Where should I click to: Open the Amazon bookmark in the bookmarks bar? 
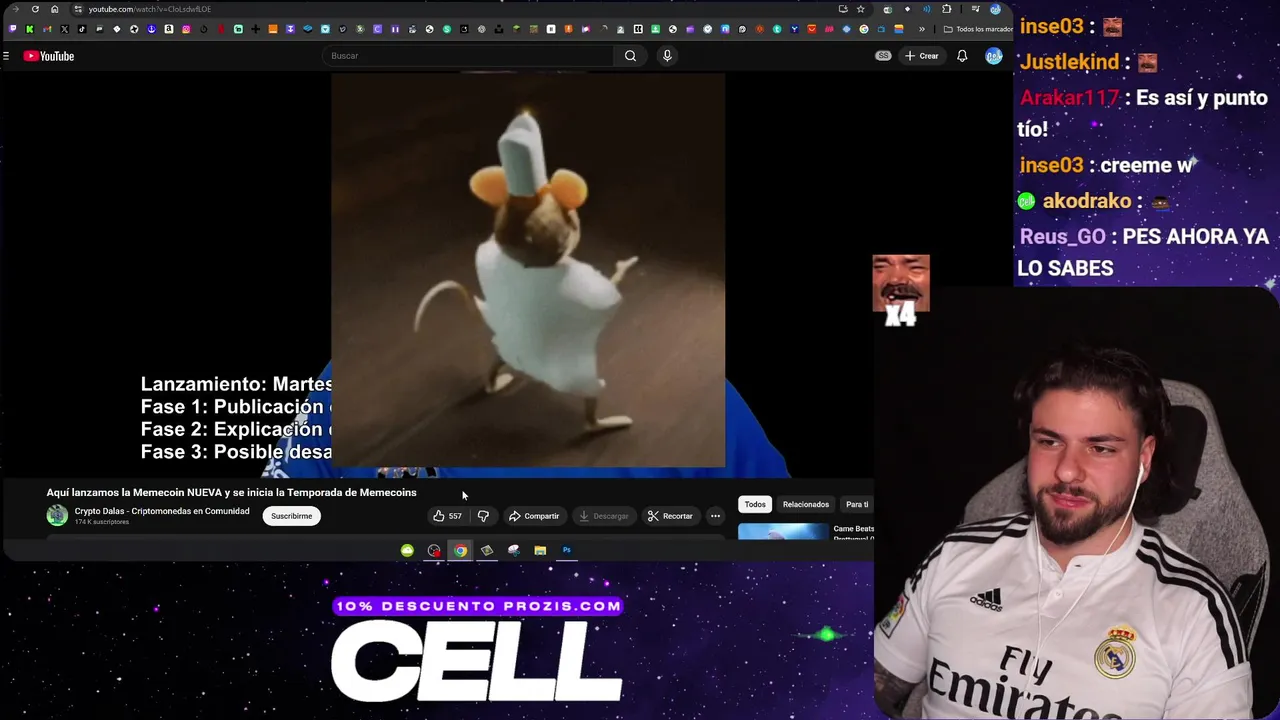[x=169, y=29]
